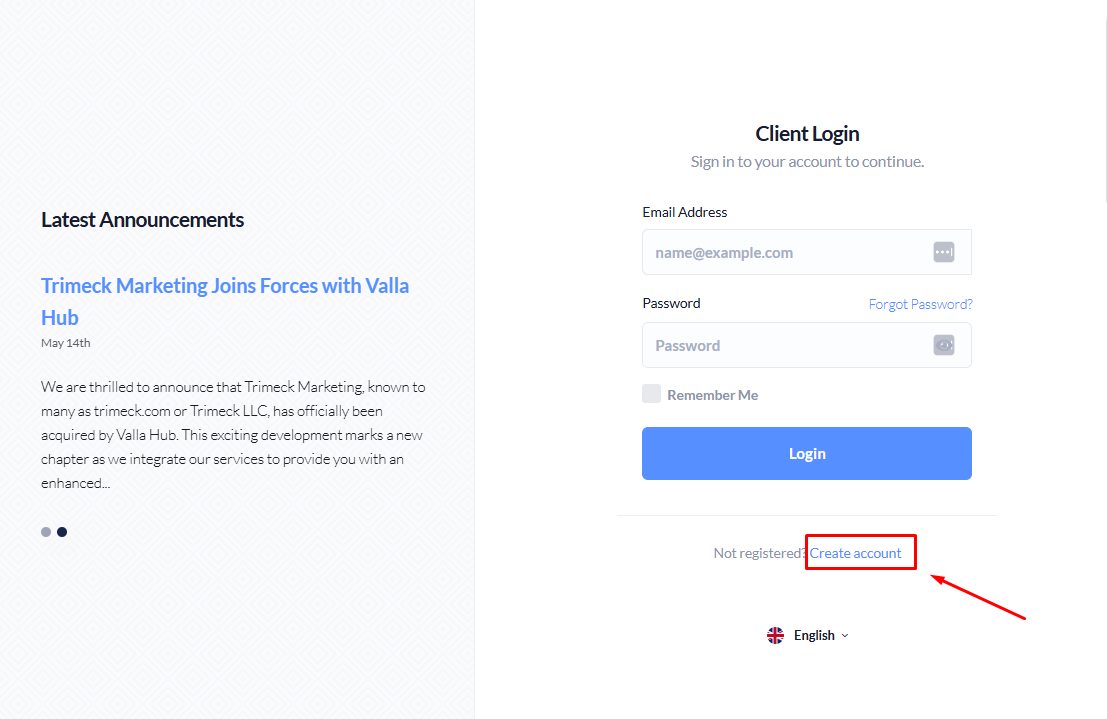The width and height of the screenshot is (1107, 719).
Task: Click the Client Login heading
Action: point(807,133)
